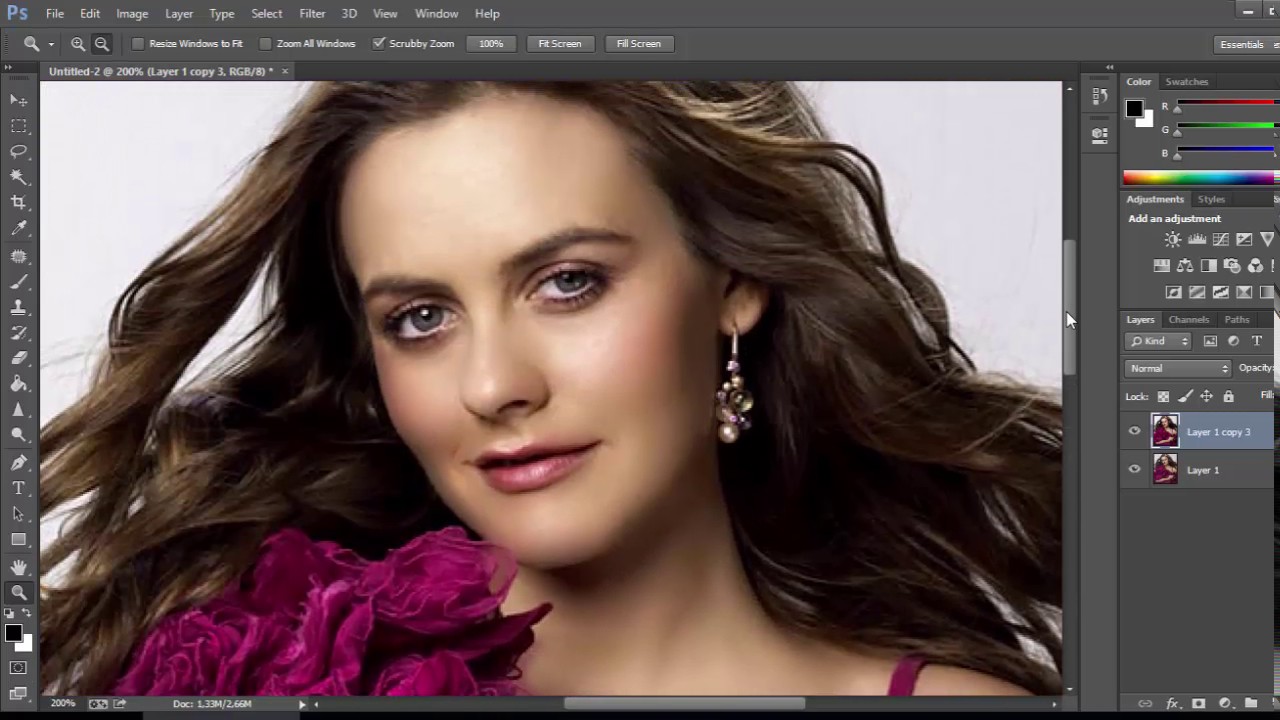Enable Resize Windows to Fit checkbox

tap(139, 44)
